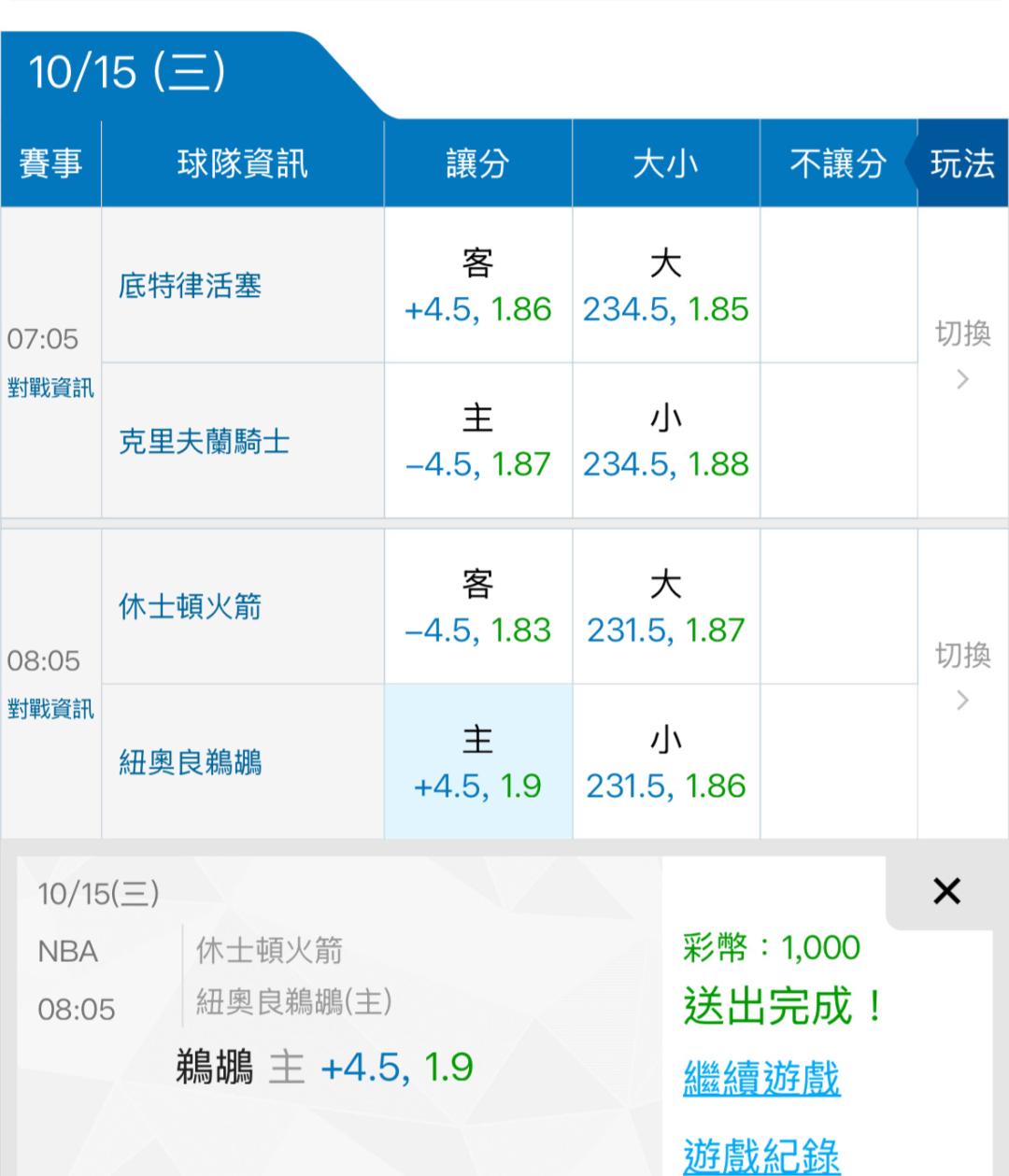Pick over 234.5 at 1.85 odds

coord(665,286)
